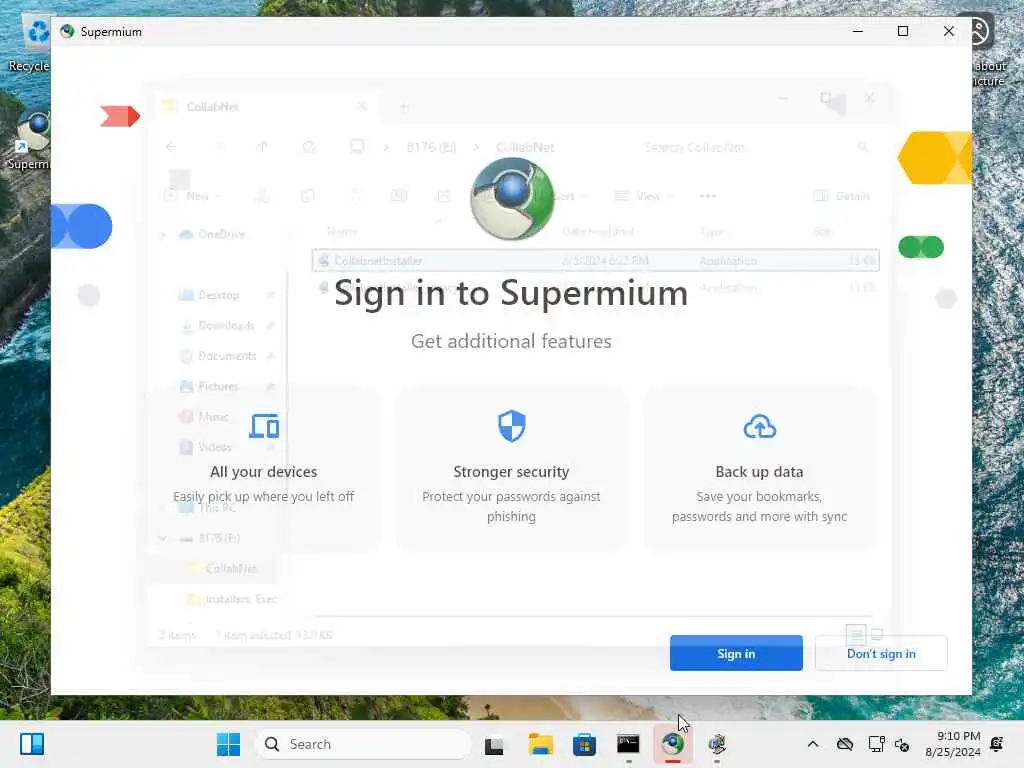Click the Supermium taskbar icon
The width and height of the screenshot is (1024, 768).
pyautogui.click(x=673, y=744)
